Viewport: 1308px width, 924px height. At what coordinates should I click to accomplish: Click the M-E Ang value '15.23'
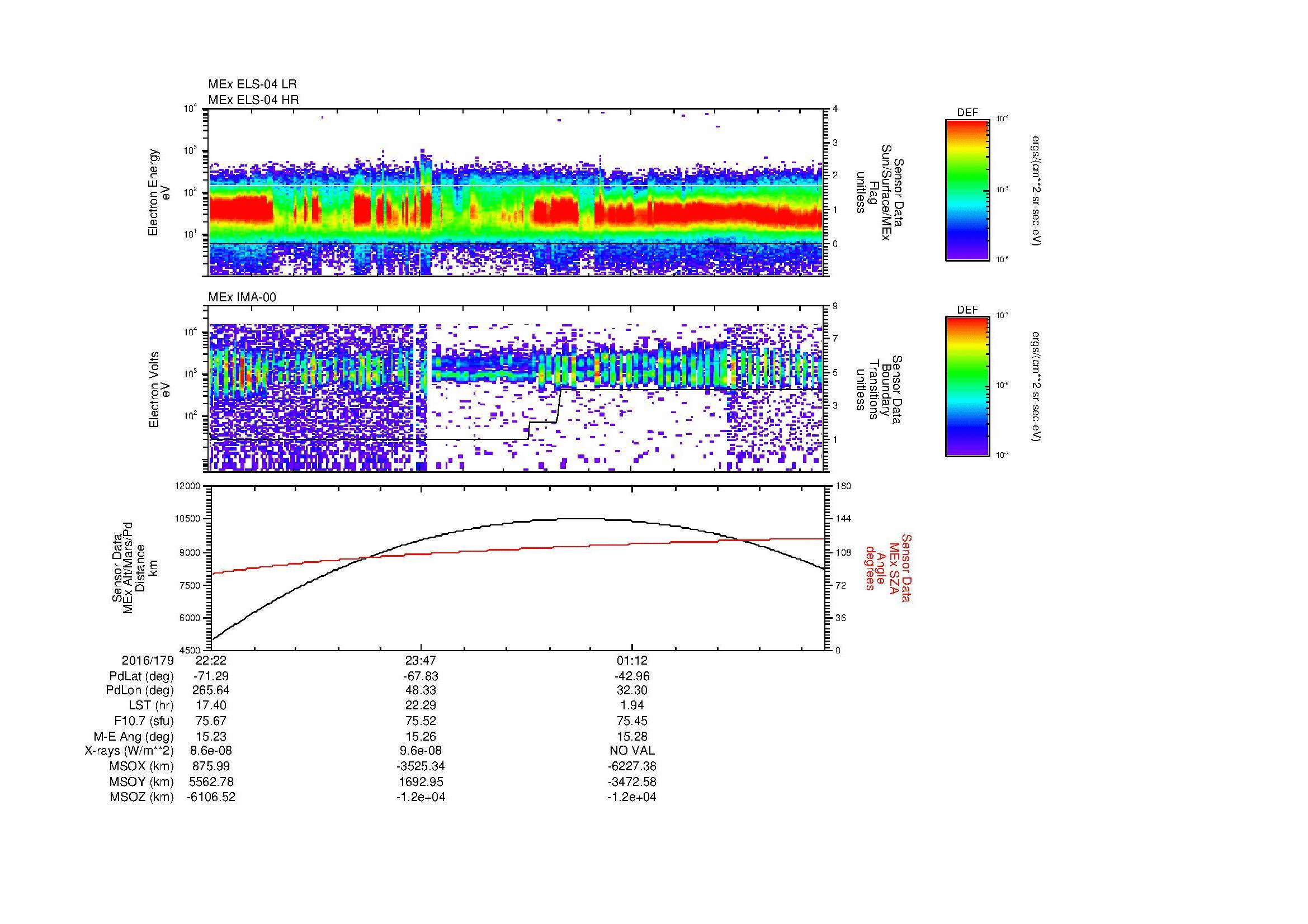pyautogui.click(x=211, y=736)
